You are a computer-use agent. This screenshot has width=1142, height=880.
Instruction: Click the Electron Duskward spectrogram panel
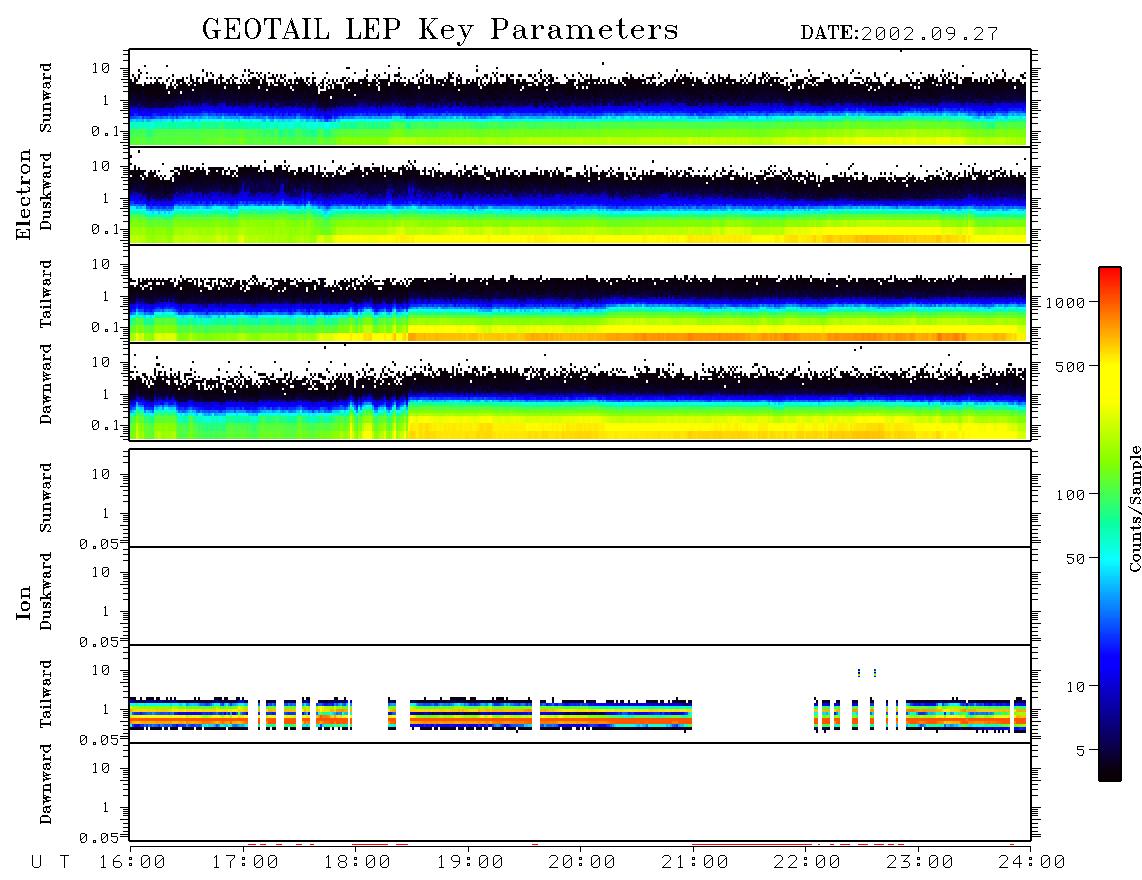tap(580, 196)
